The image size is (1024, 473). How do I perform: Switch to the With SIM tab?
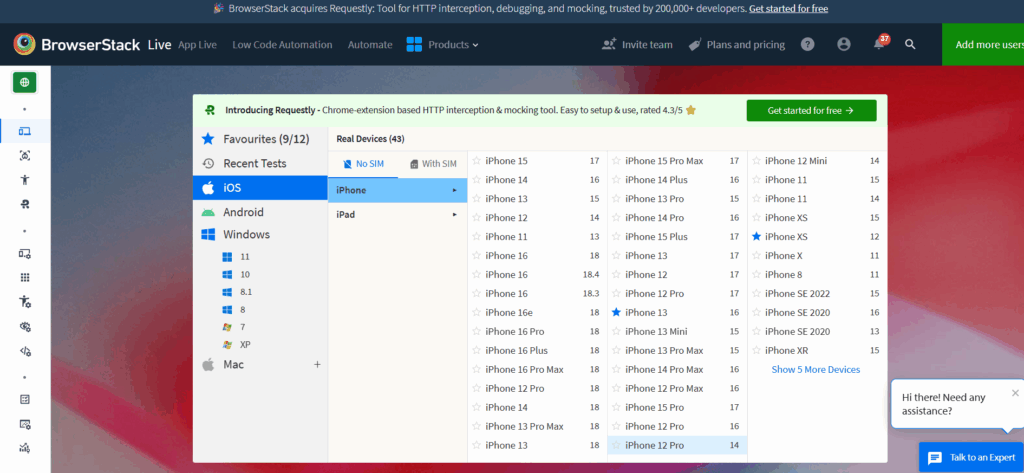point(433,164)
